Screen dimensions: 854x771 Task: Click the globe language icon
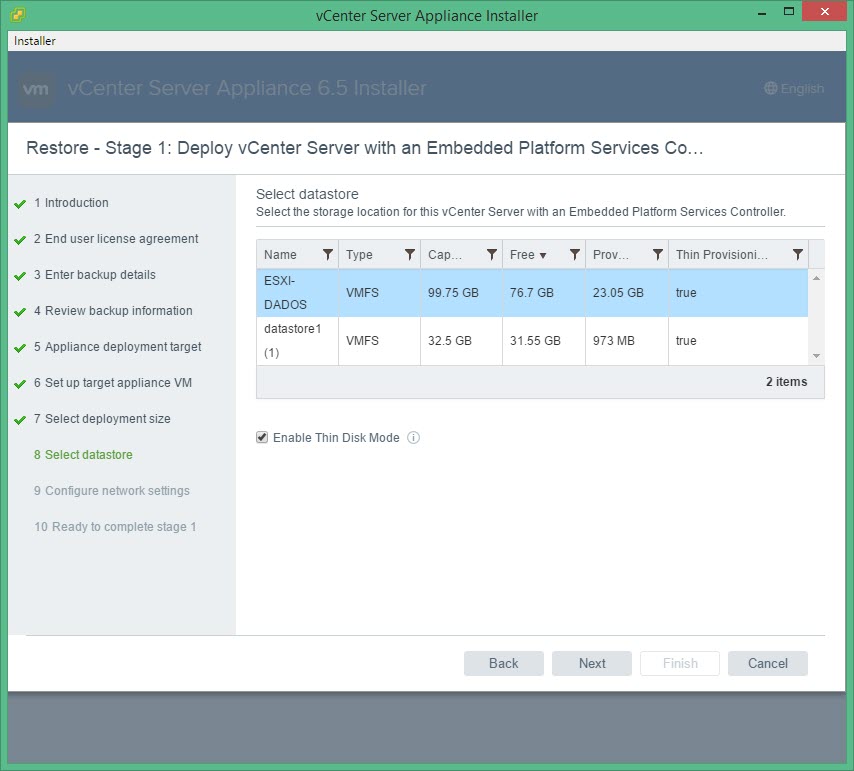point(770,88)
